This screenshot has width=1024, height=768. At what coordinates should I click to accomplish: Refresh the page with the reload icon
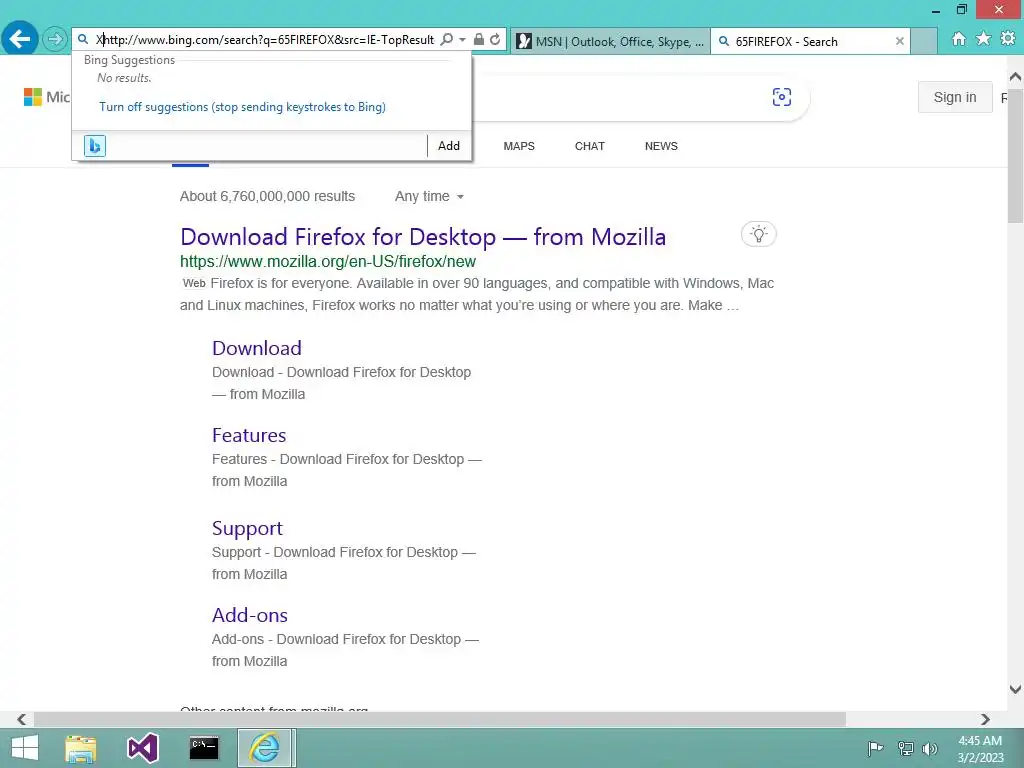(495, 40)
